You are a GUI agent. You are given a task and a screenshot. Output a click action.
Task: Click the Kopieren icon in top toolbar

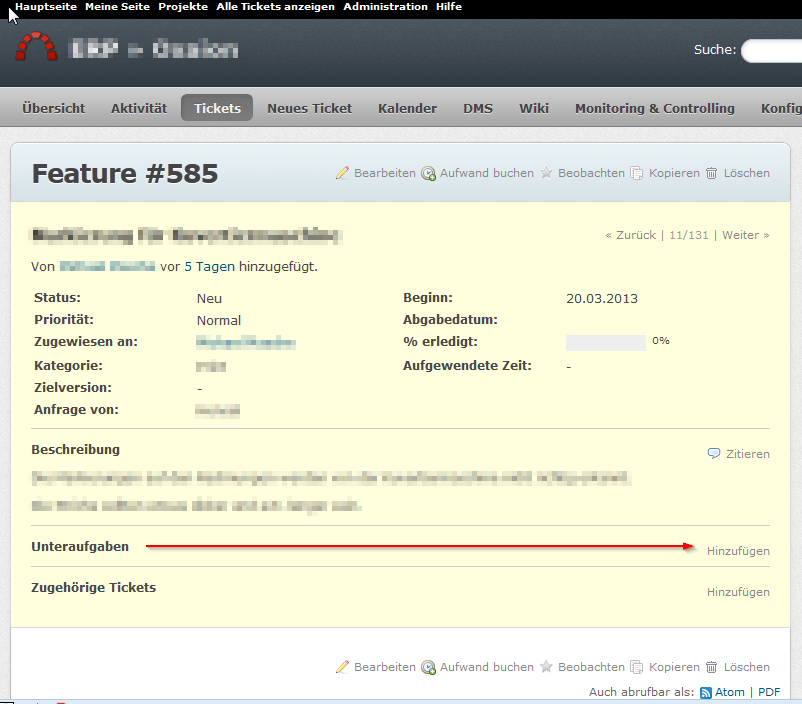636,173
